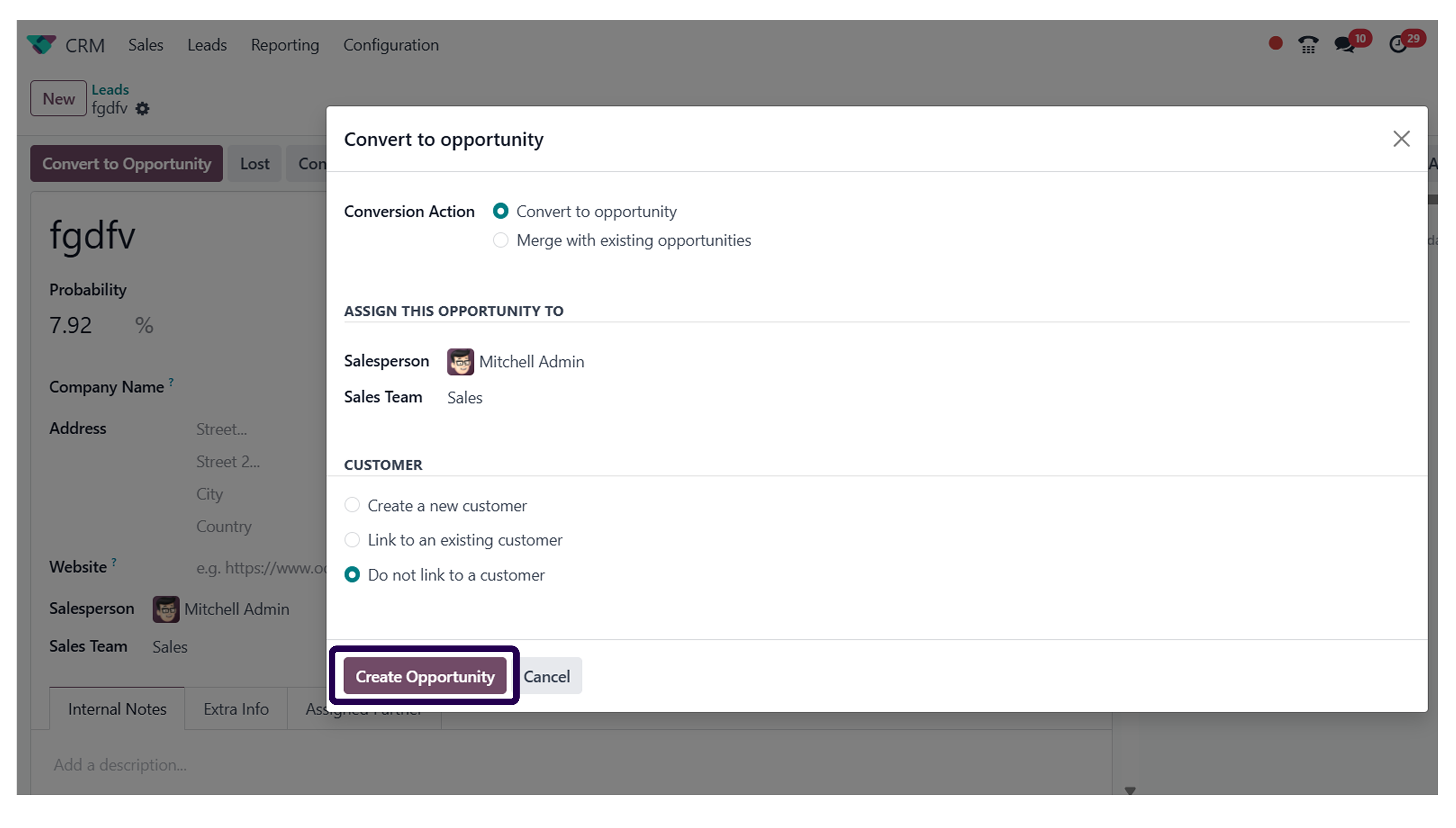Open the Reporting menu
Image resolution: width=1456 pixels, height=828 pixels.
(284, 45)
